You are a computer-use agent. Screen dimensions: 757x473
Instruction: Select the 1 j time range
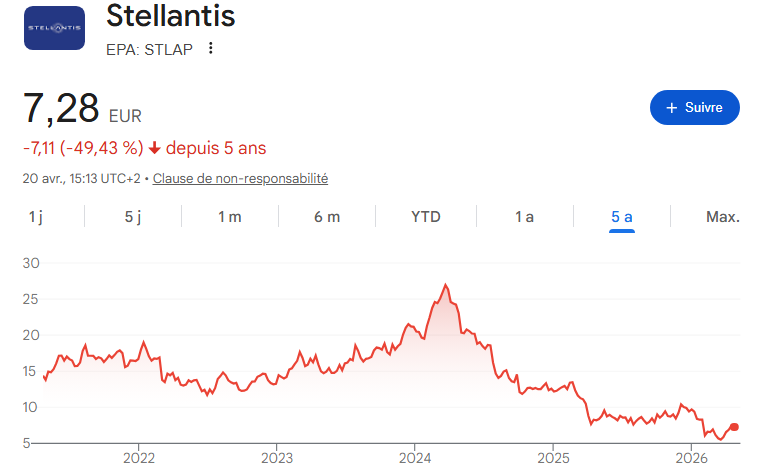coord(36,217)
